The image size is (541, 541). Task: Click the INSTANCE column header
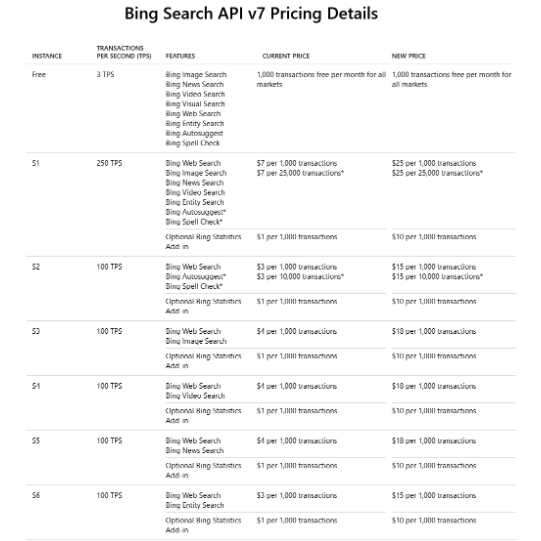click(x=47, y=56)
